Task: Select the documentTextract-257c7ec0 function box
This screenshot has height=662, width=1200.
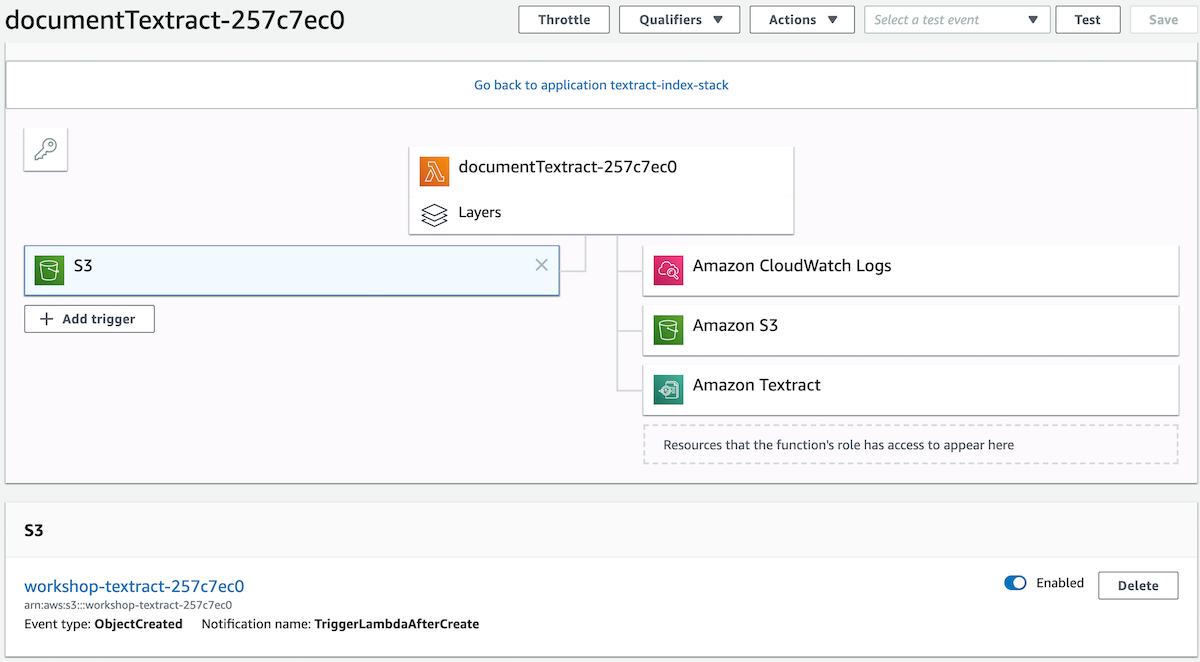Action: [601, 191]
